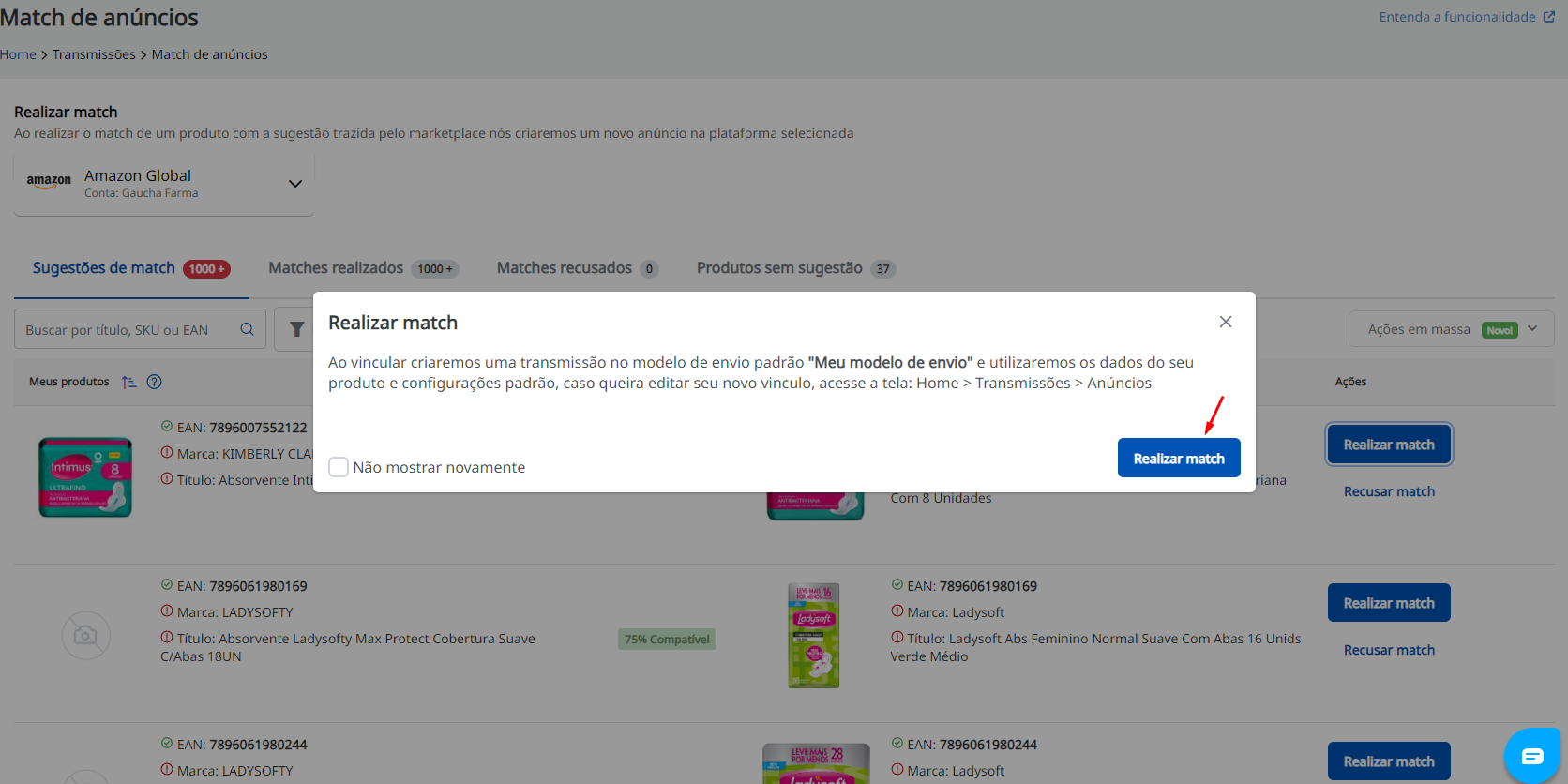Click the warning icon beside Marca: Ladysoft, EAN 7896061980169
The width and height of the screenshot is (1568, 784).
pyautogui.click(x=897, y=611)
